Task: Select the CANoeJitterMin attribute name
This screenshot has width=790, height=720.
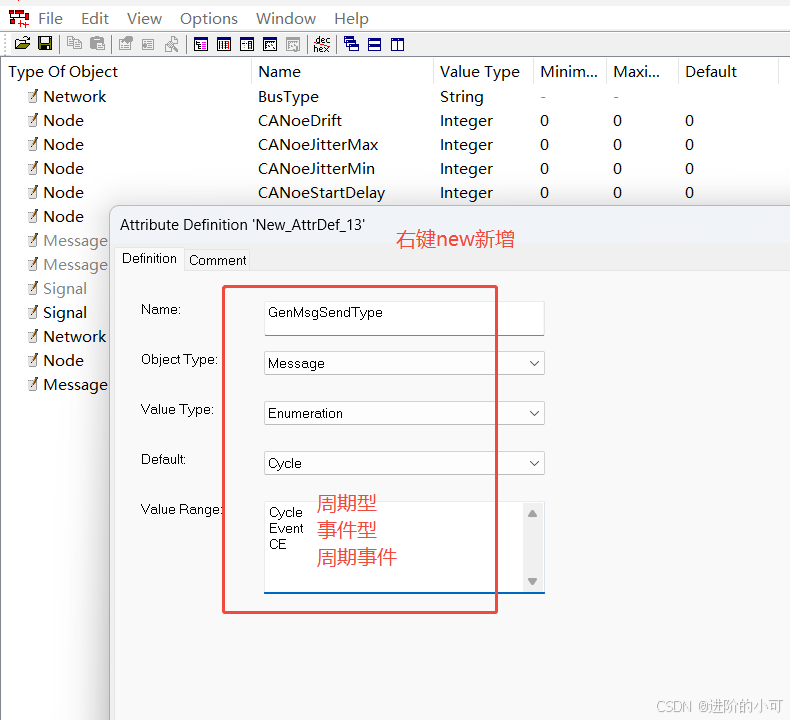Action: click(316, 168)
